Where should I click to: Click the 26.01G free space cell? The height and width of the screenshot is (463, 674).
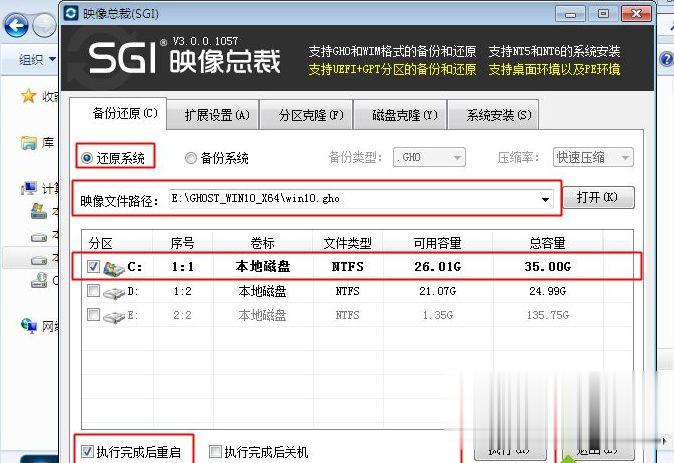(x=438, y=267)
